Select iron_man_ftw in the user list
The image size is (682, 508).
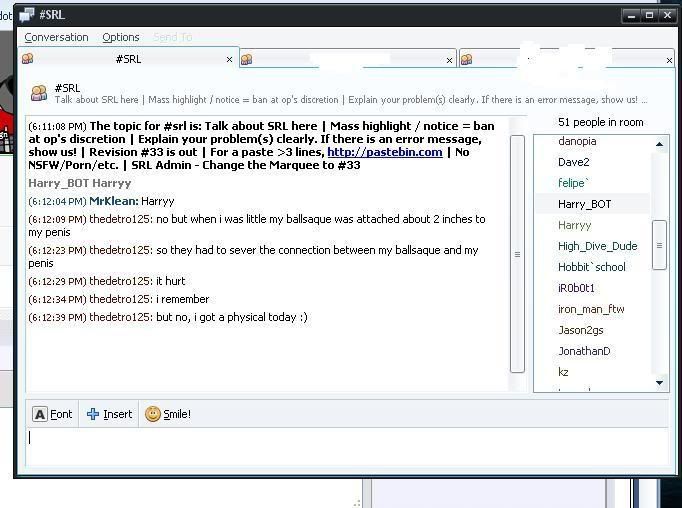tap(590, 309)
